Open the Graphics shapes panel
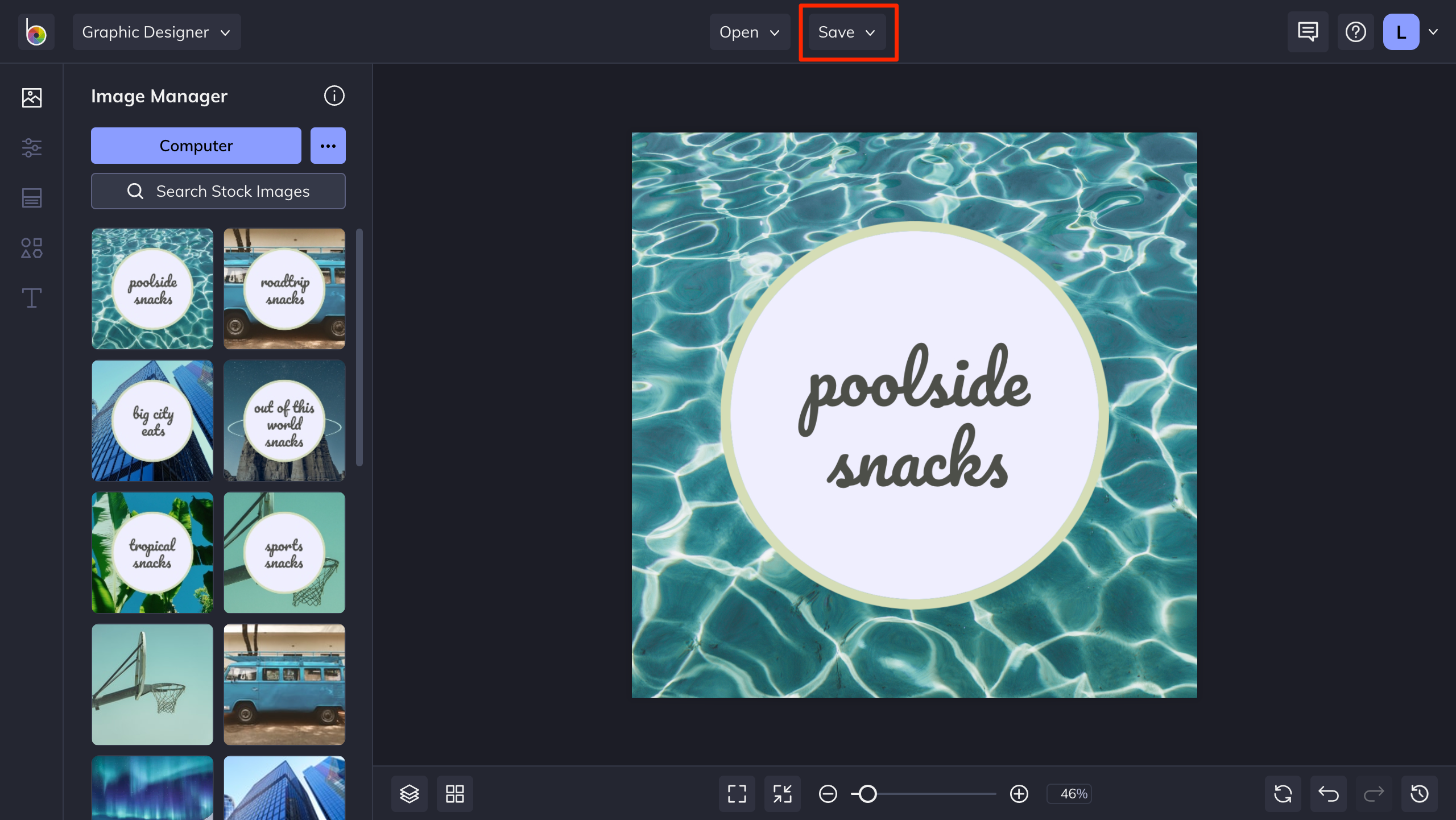 pyautogui.click(x=31, y=248)
